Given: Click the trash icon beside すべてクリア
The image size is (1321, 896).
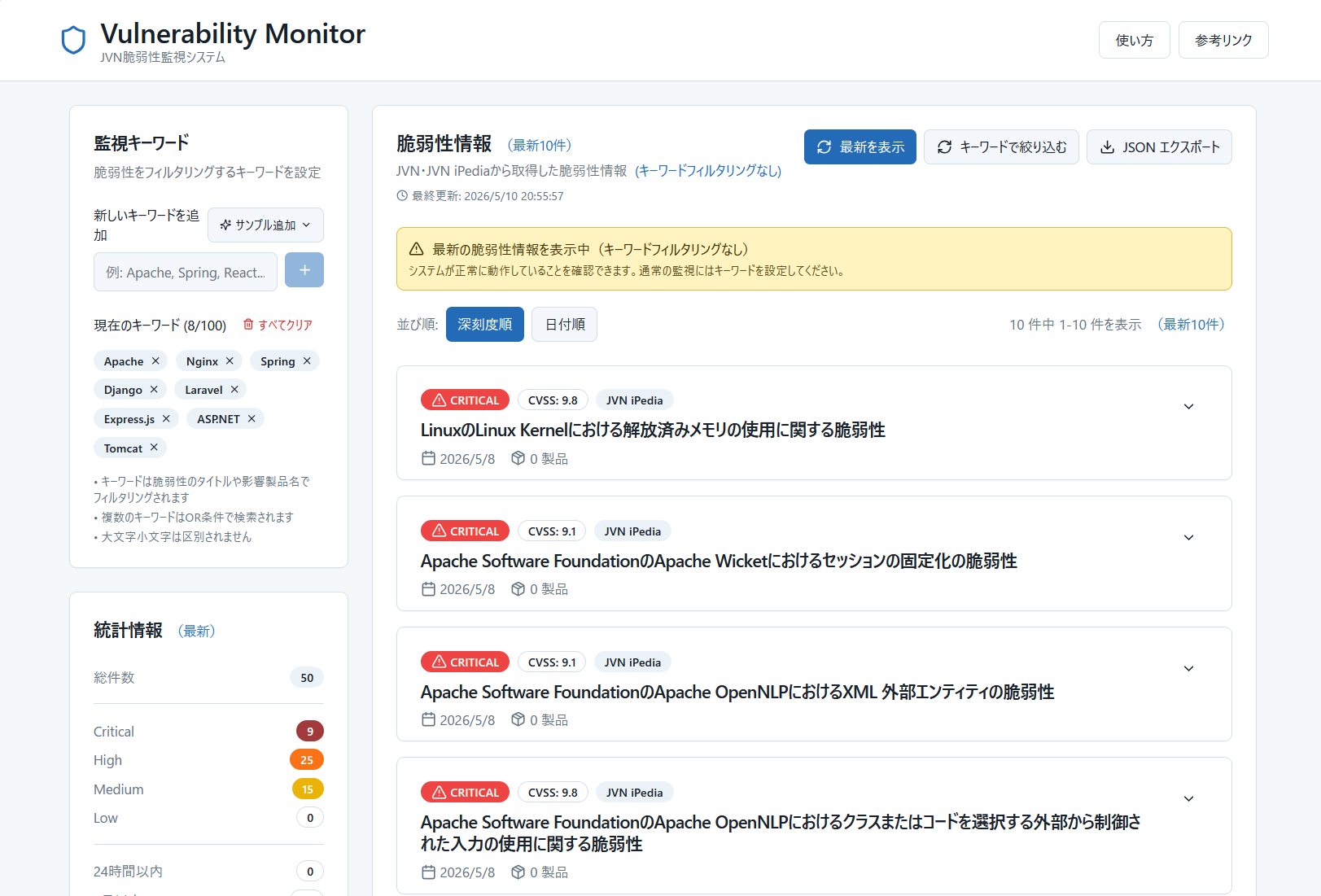Looking at the screenshot, I should click(248, 324).
